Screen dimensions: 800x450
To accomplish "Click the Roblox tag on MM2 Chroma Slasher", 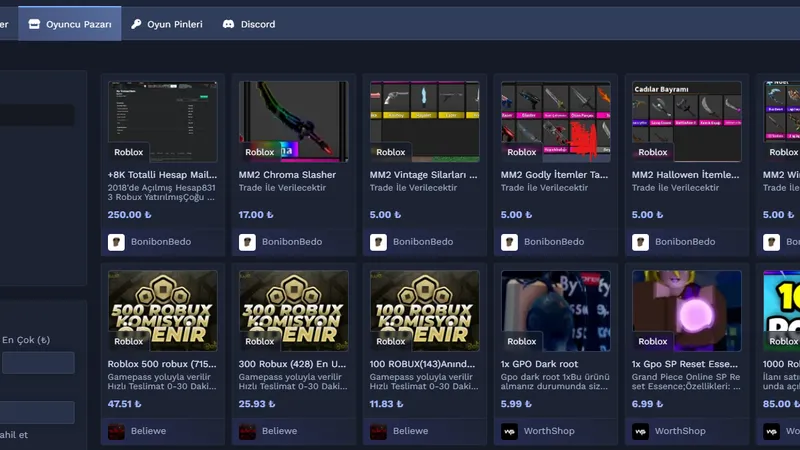I will point(259,152).
